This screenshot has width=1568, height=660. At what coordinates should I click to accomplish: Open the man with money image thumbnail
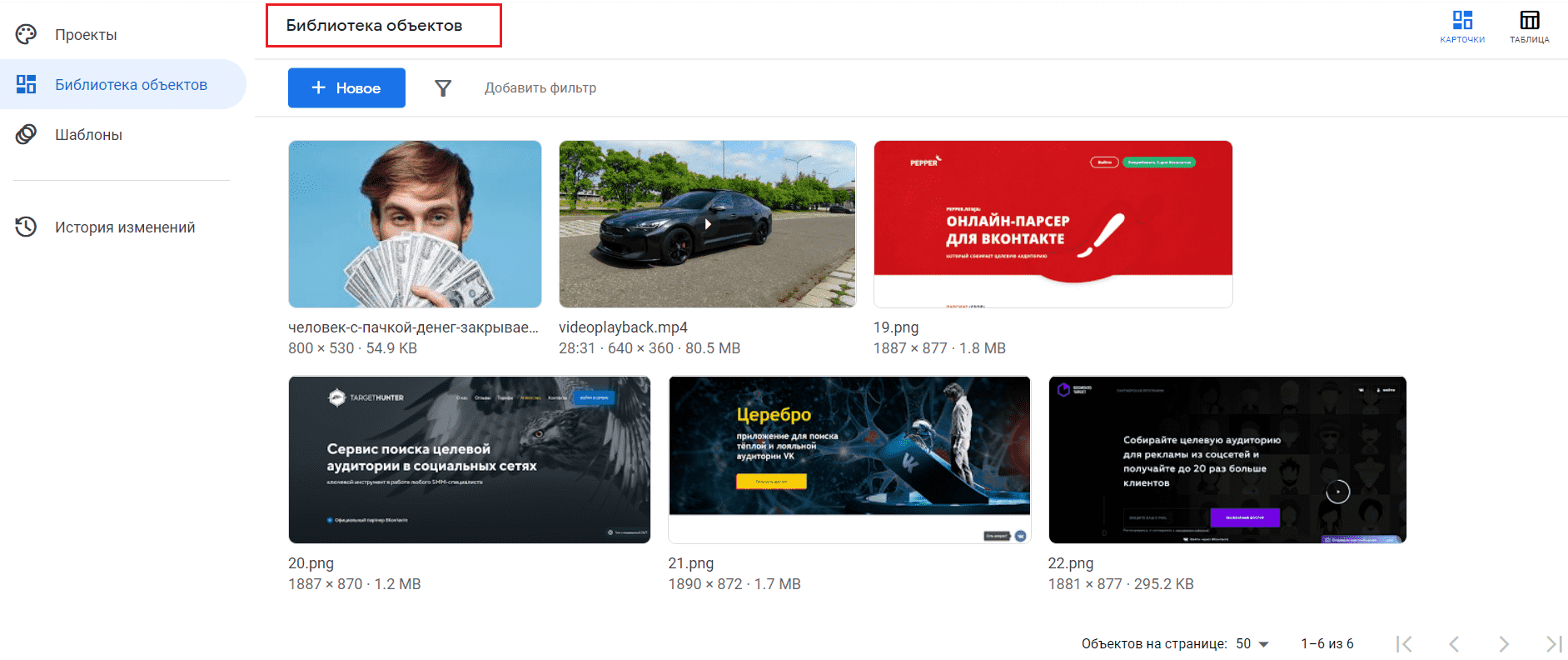pos(415,224)
